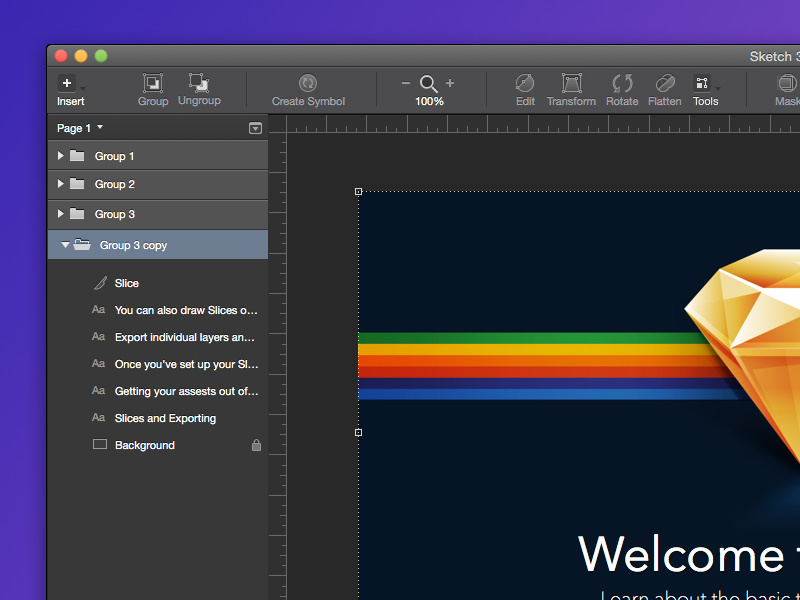Click the Flatten tool icon
Screen dimensions: 800x600
665,83
